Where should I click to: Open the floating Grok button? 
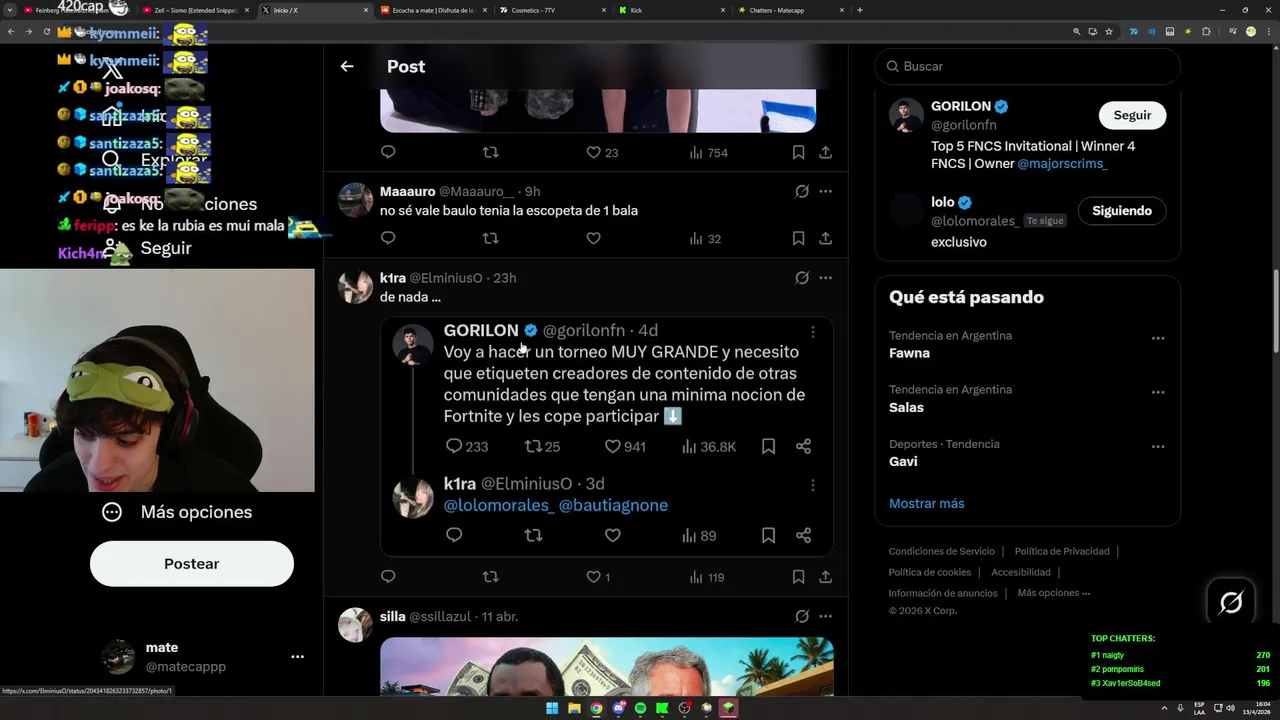pyautogui.click(x=1231, y=602)
